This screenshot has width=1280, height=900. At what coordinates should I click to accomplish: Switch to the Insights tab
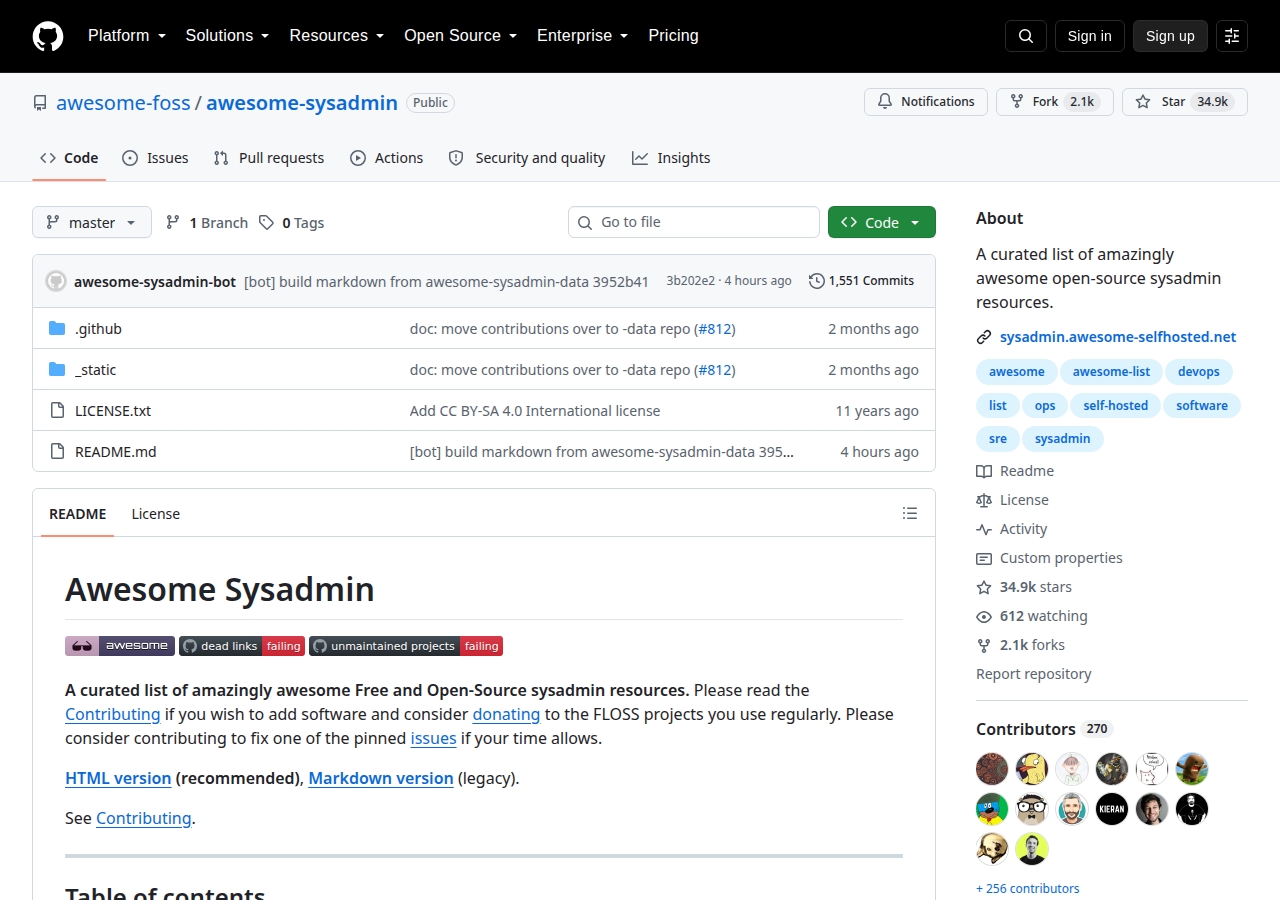[671, 158]
